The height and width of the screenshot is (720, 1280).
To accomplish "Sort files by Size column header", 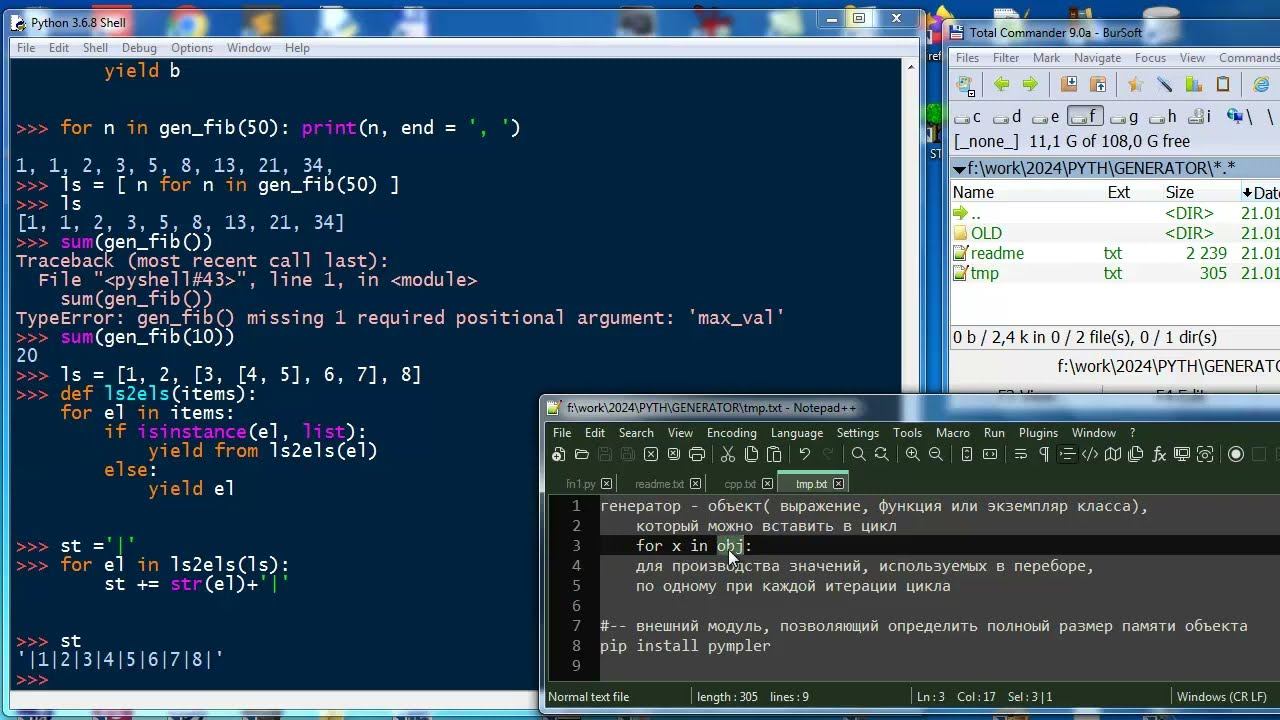I will (1180, 192).
